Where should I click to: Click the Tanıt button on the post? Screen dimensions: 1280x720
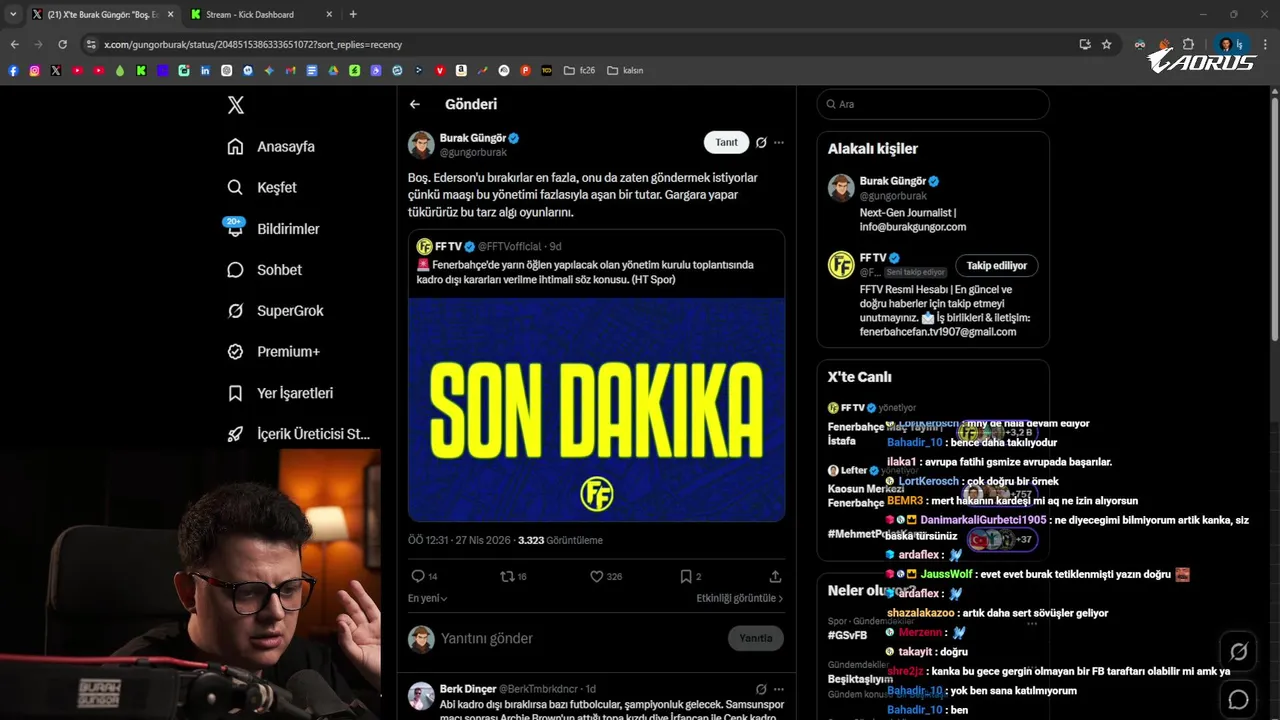point(726,142)
